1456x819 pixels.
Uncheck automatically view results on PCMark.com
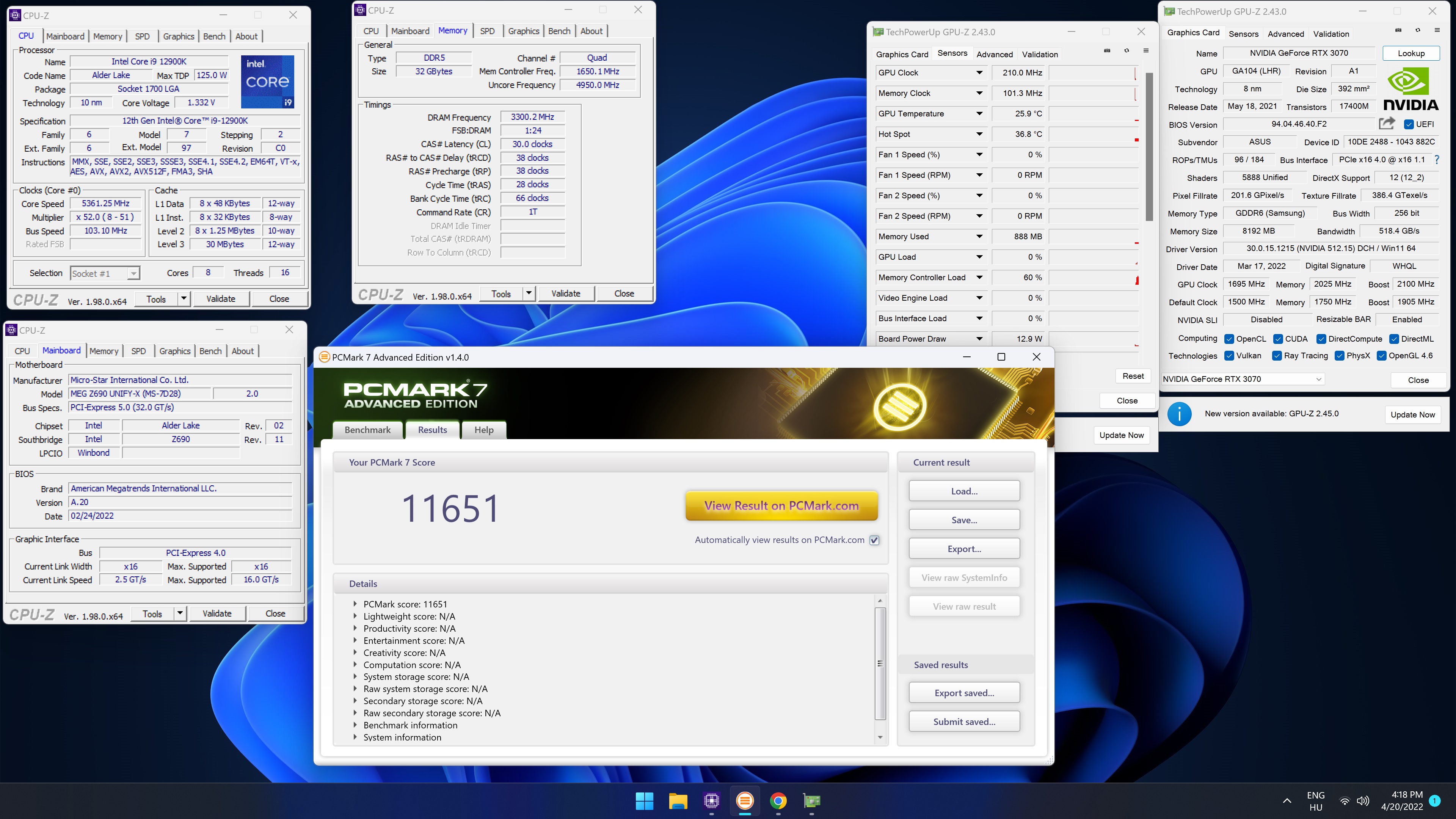coord(874,540)
